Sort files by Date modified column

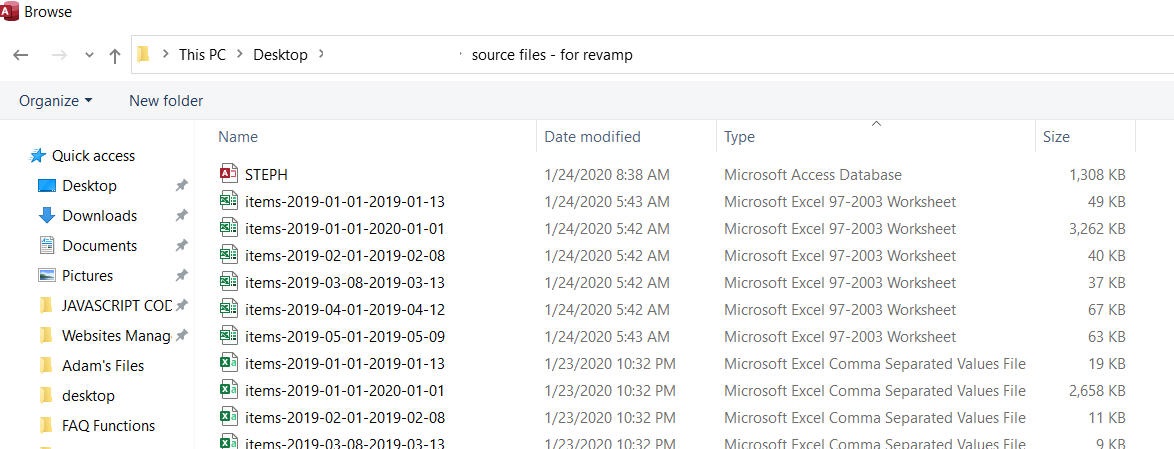tap(592, 137)
